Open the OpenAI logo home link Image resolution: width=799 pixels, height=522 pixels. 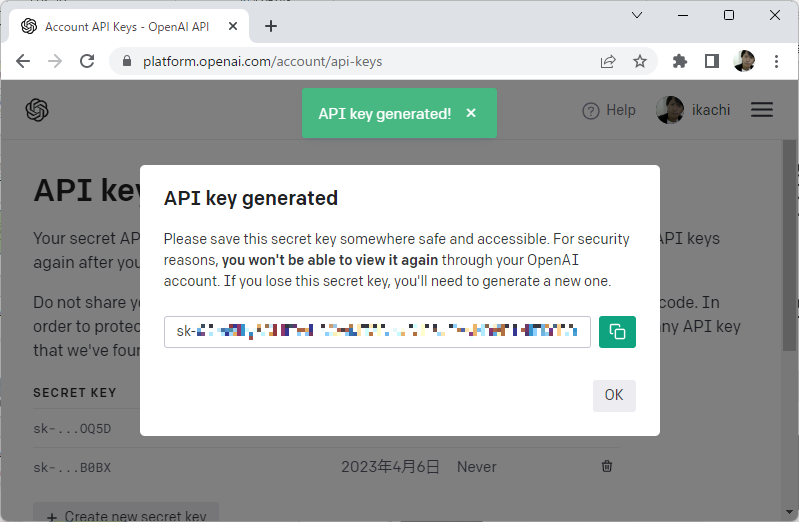(x=38, y=110)
